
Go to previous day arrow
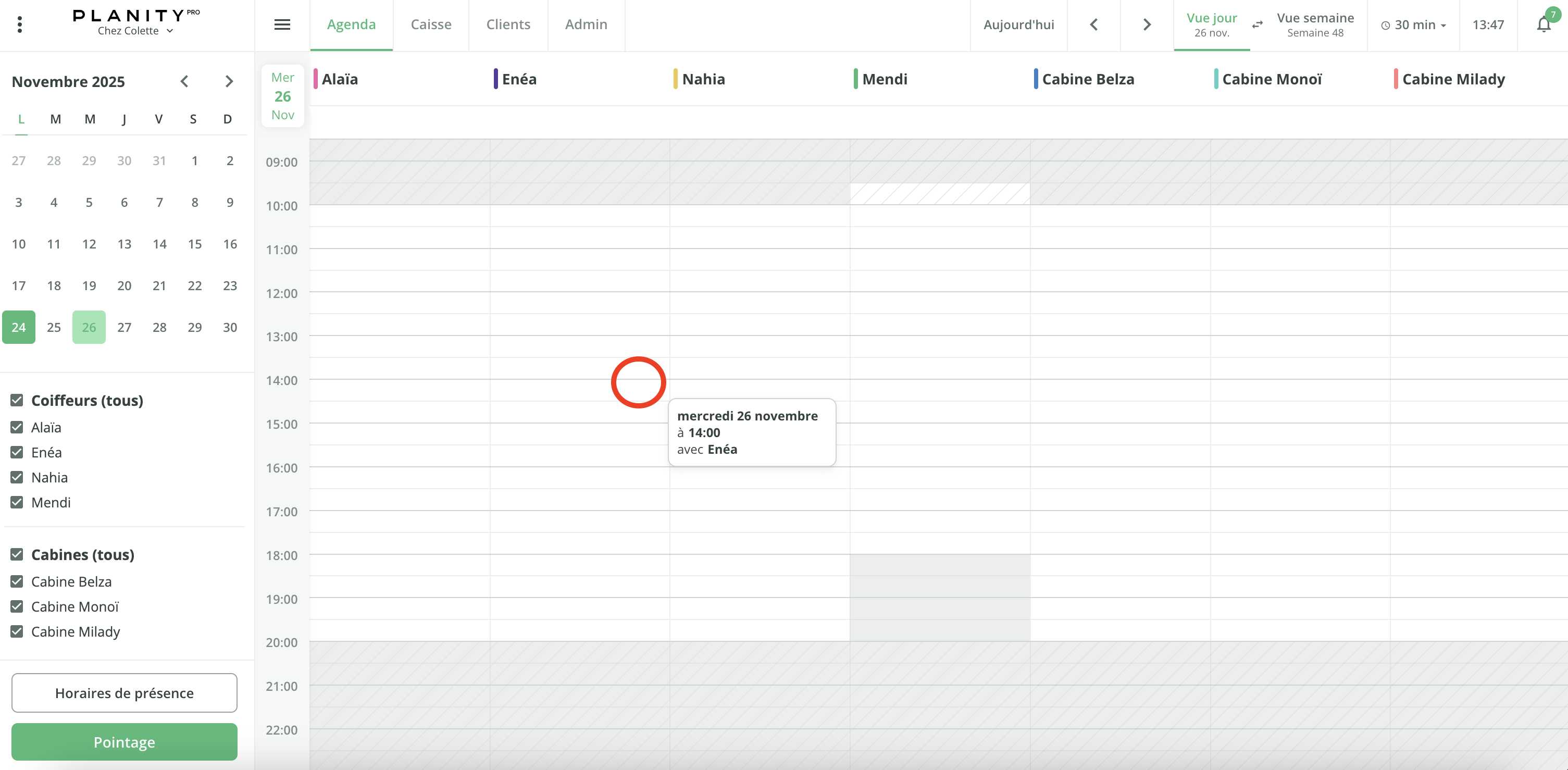[1093, 24]
